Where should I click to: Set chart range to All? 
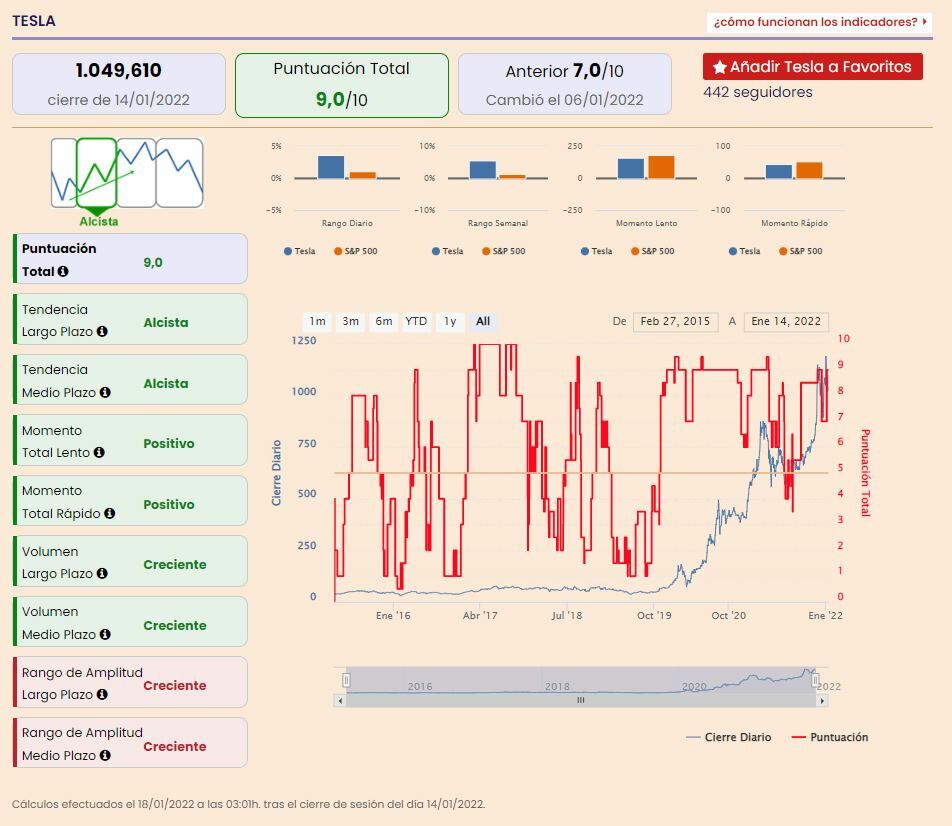tap(483, 321)
